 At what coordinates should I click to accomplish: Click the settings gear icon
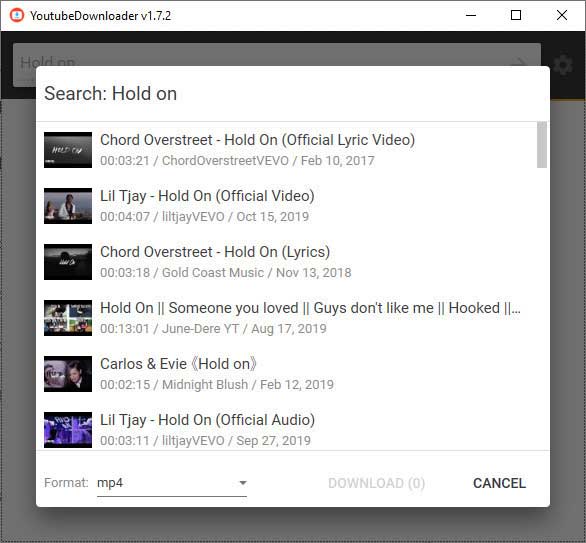point(562,65)
